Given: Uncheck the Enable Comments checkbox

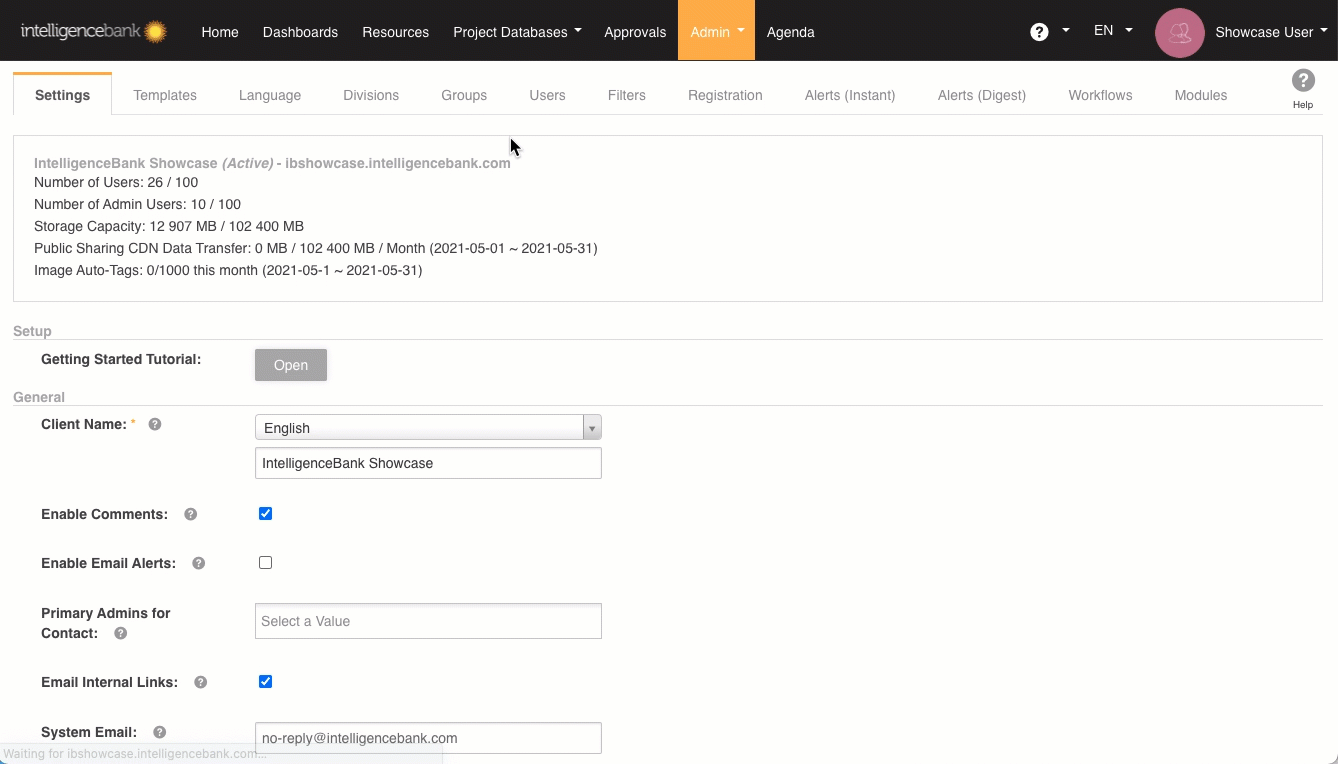Looking at the screenshot, I should tap(265, 513).
